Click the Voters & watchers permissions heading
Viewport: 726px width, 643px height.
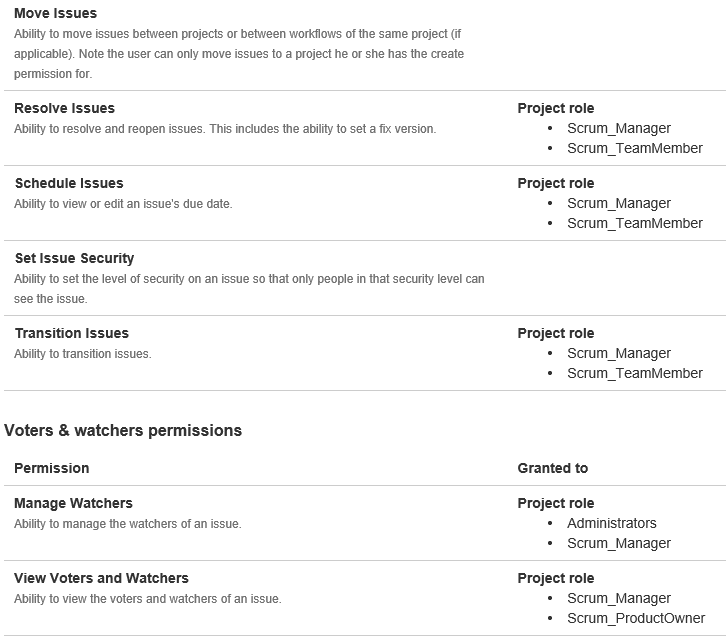tap(123, 431)
